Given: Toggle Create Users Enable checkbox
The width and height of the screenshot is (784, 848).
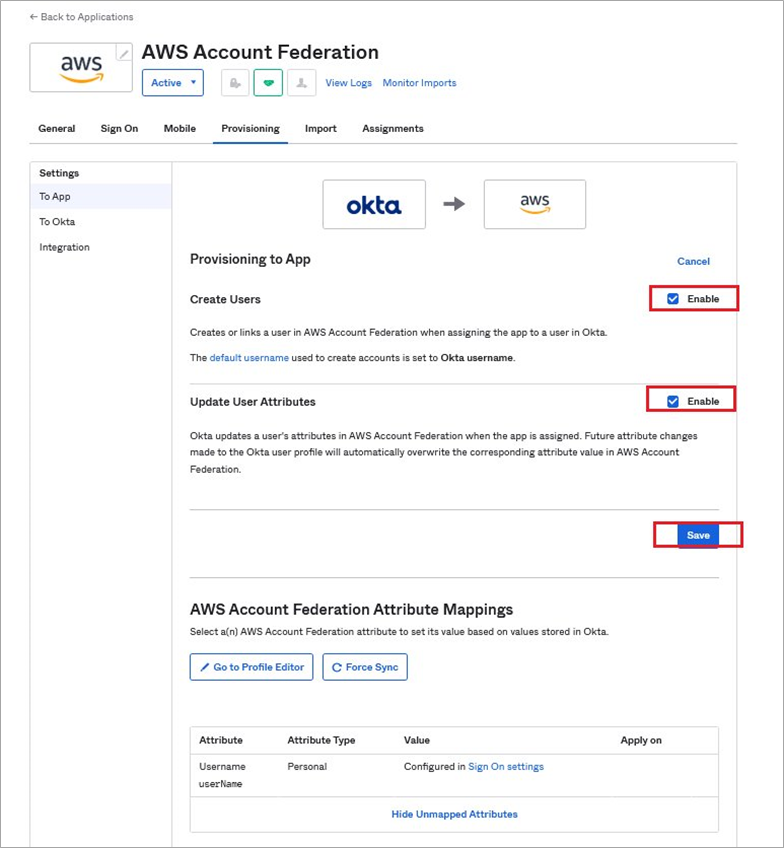Looking at the screenshot, I should [673, 299].
